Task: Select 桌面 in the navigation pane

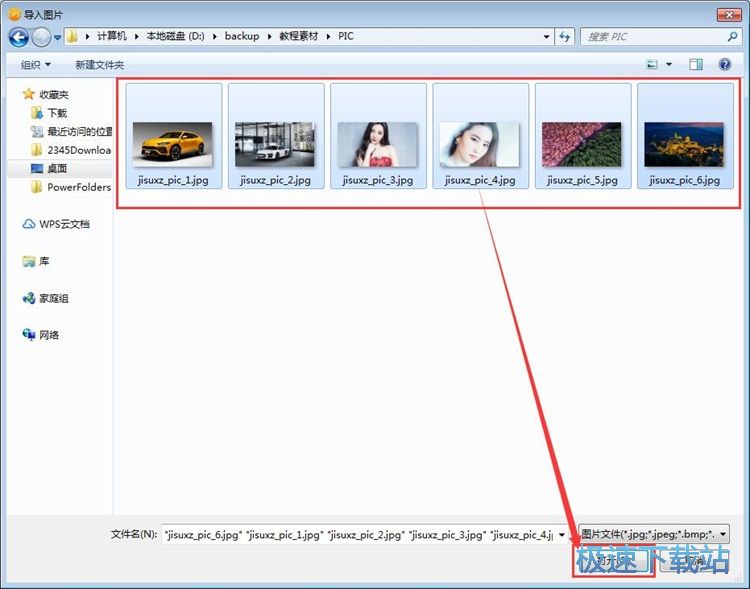Action: [x=57, y=168]
